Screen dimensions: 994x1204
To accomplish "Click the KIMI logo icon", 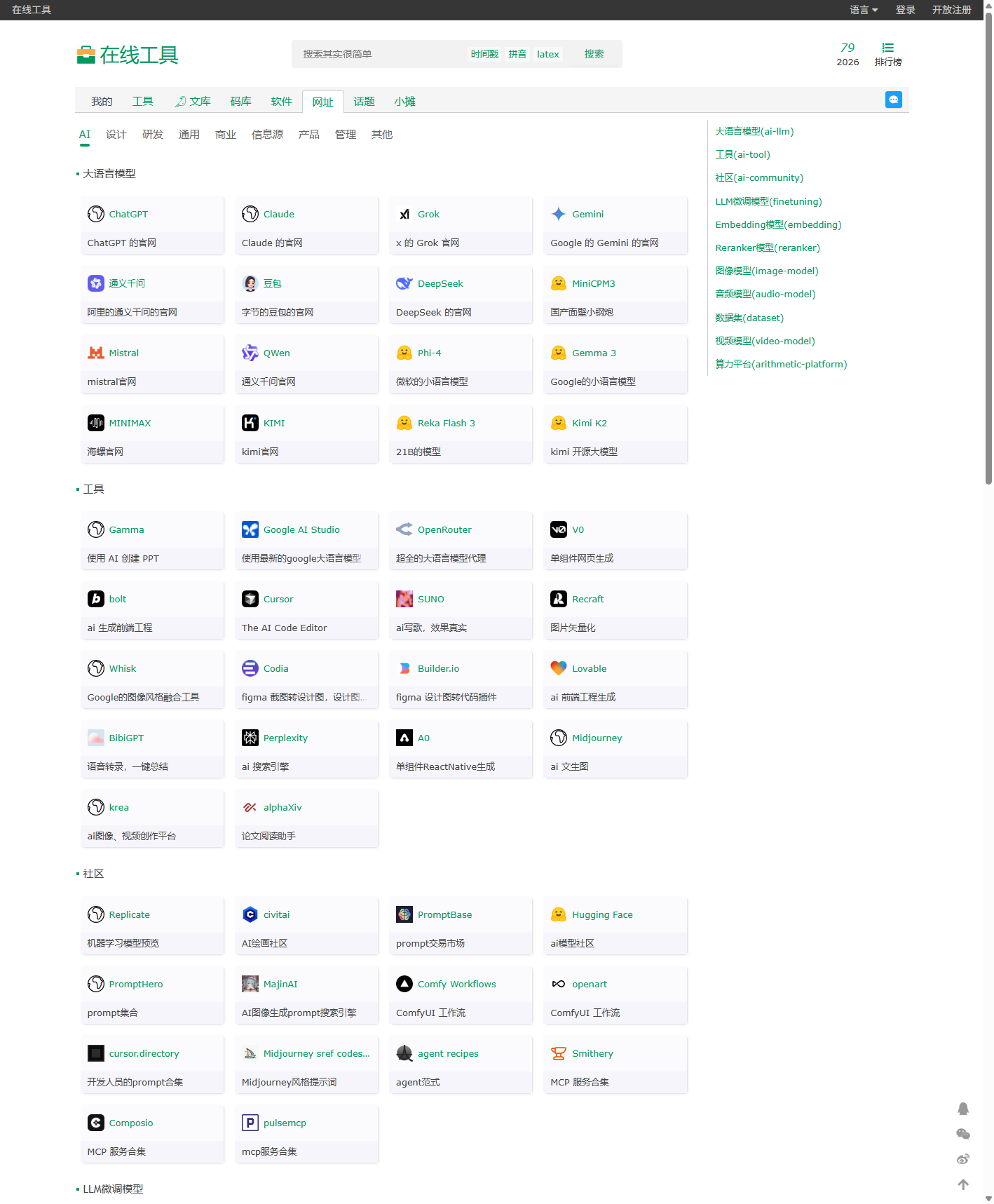I will 250,423.
